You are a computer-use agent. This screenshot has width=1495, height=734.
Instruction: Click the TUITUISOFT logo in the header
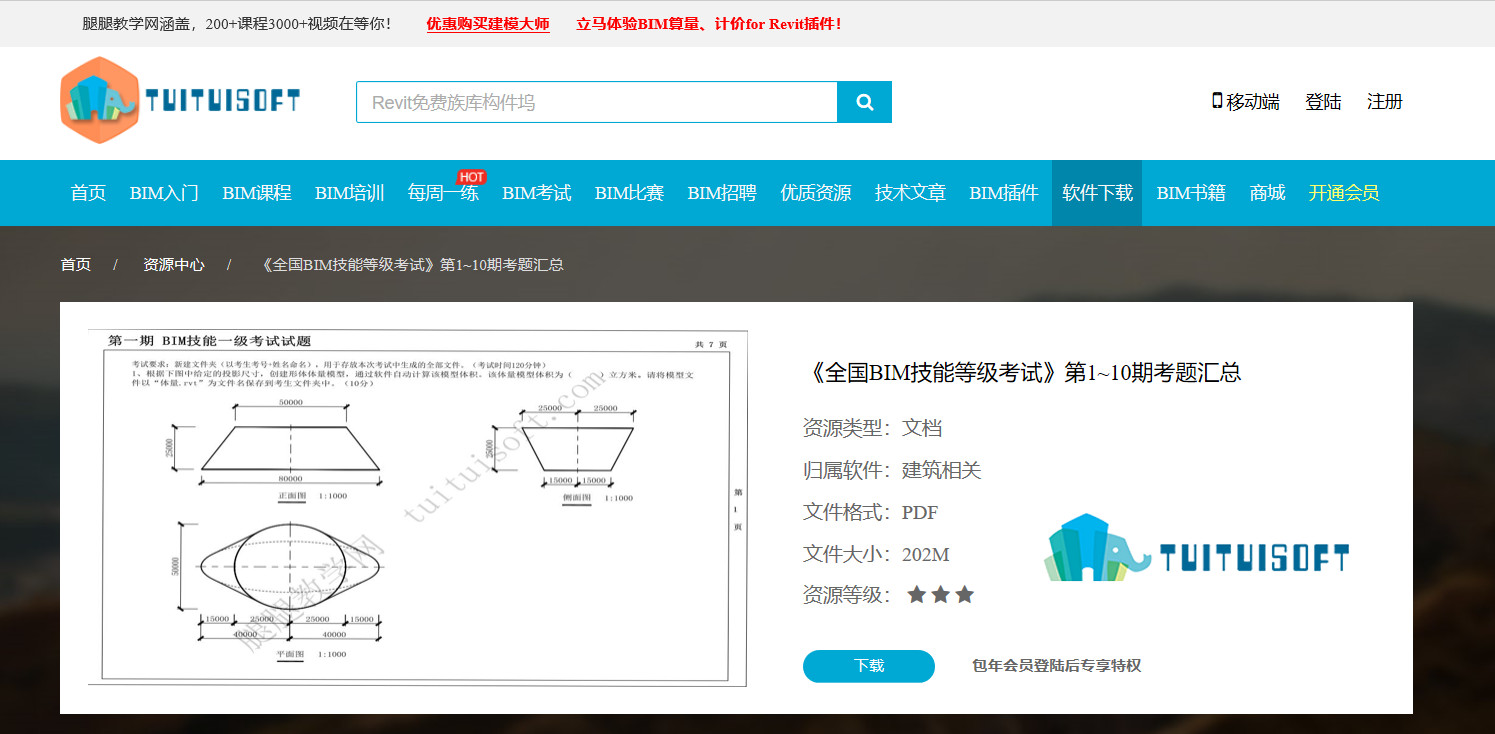(180, 100)
